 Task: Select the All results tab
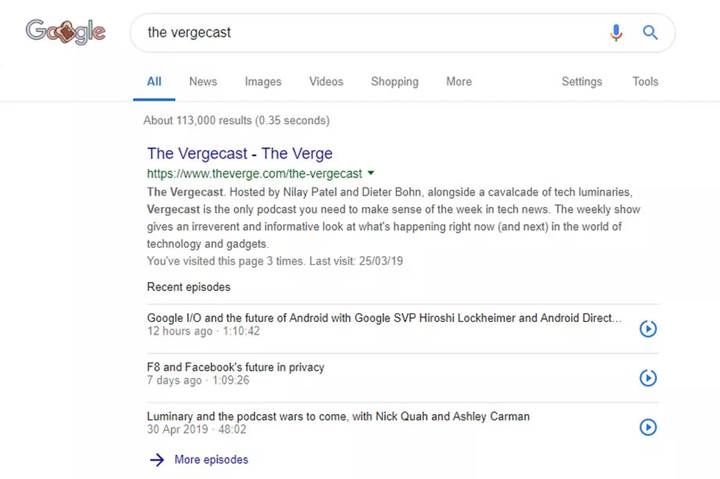pyautogui.click(x=154, y=82)
